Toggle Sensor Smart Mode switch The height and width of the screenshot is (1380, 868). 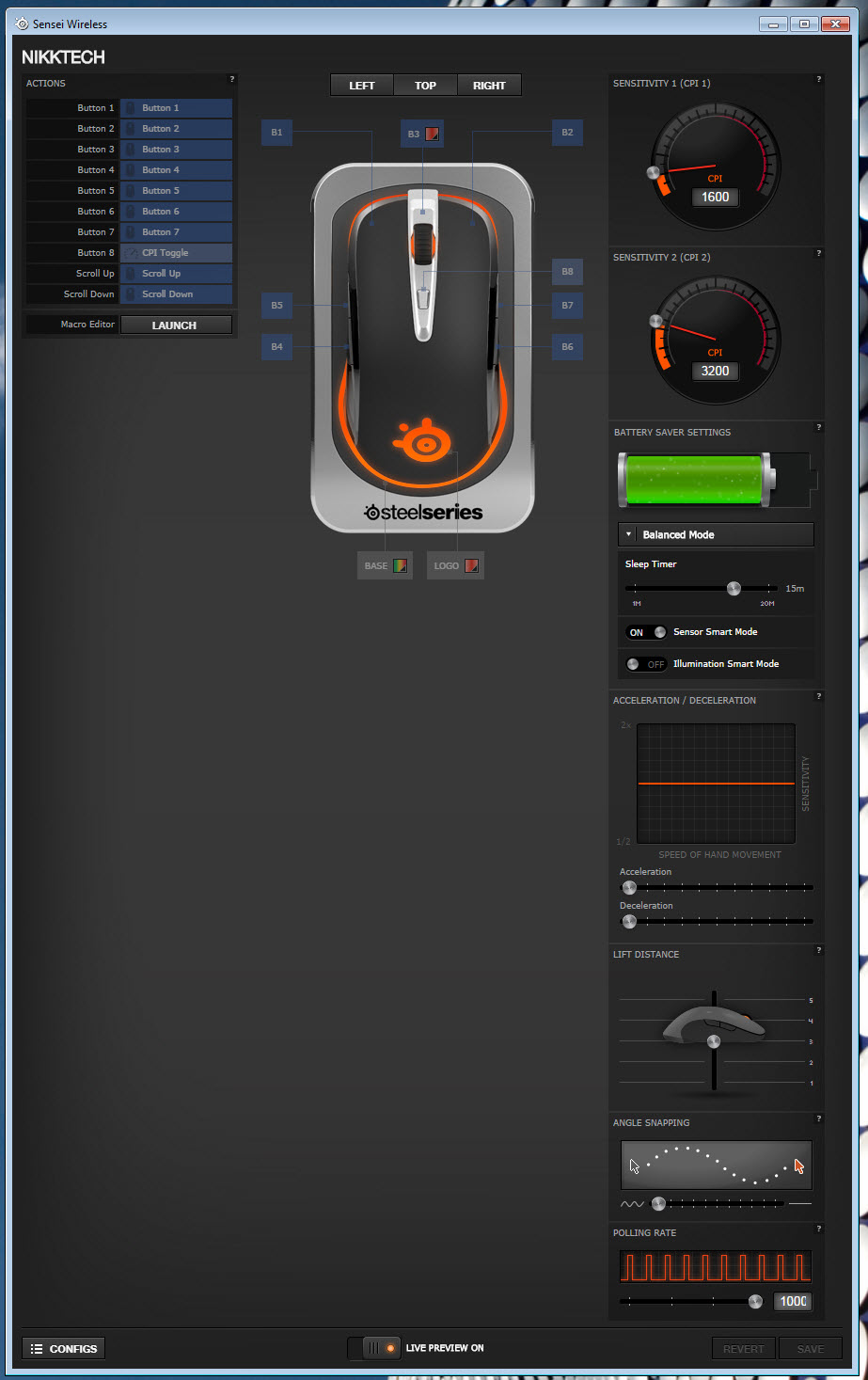click(x=646, y=632)
